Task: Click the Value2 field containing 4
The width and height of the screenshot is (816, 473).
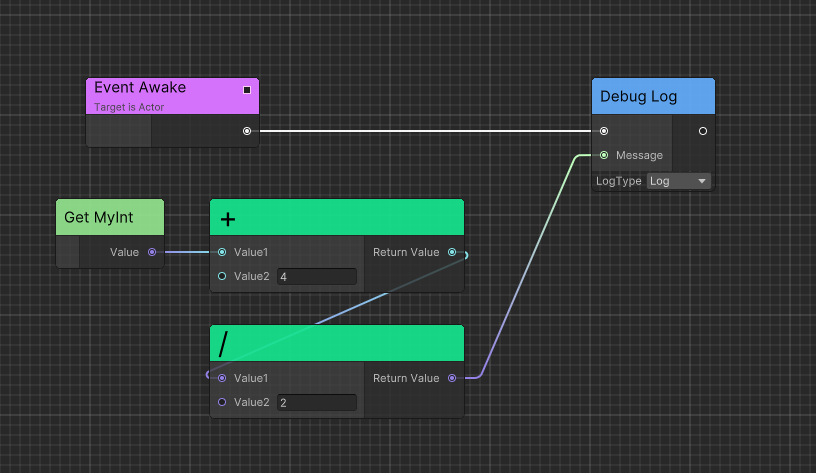Action: click(316, 277)
